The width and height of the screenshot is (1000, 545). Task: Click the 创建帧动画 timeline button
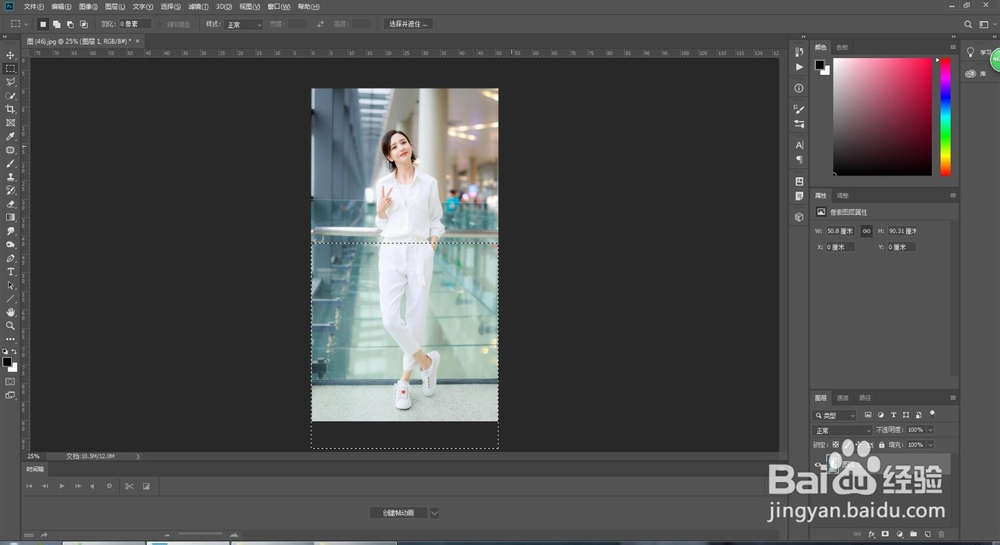(x=398, y=512)
